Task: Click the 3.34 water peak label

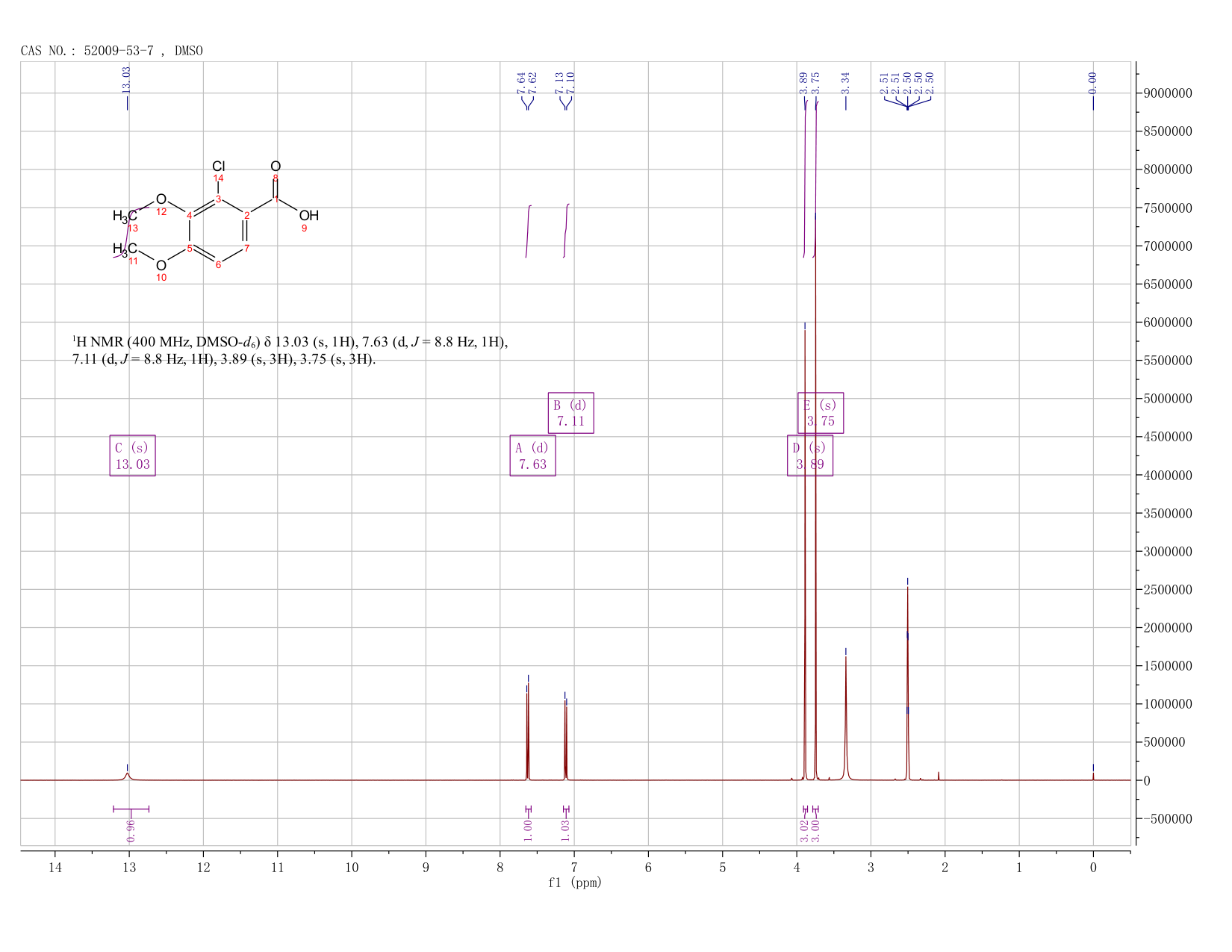Action: tap(845, 81)
